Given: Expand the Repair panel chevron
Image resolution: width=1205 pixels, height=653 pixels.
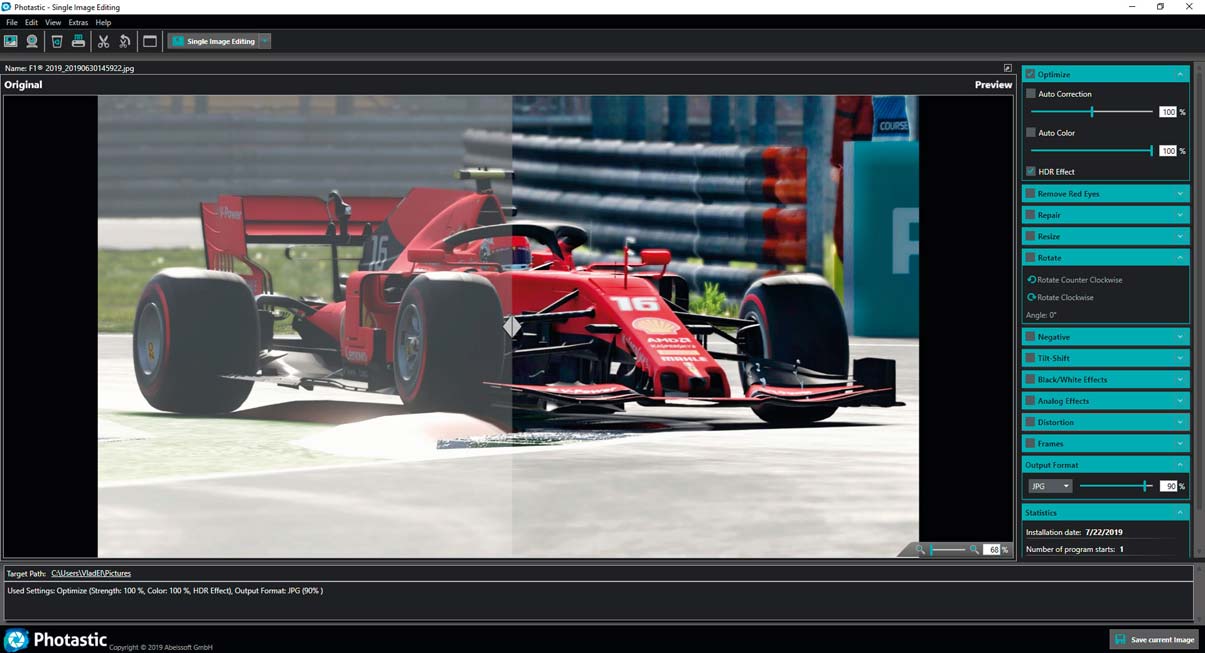Looking at the screenshot, I should click(1180, 215).
